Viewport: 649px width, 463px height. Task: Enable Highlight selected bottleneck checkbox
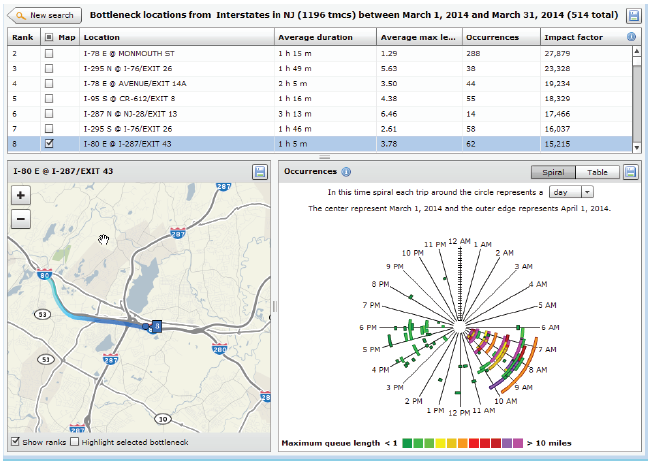(x=74, y=442)
